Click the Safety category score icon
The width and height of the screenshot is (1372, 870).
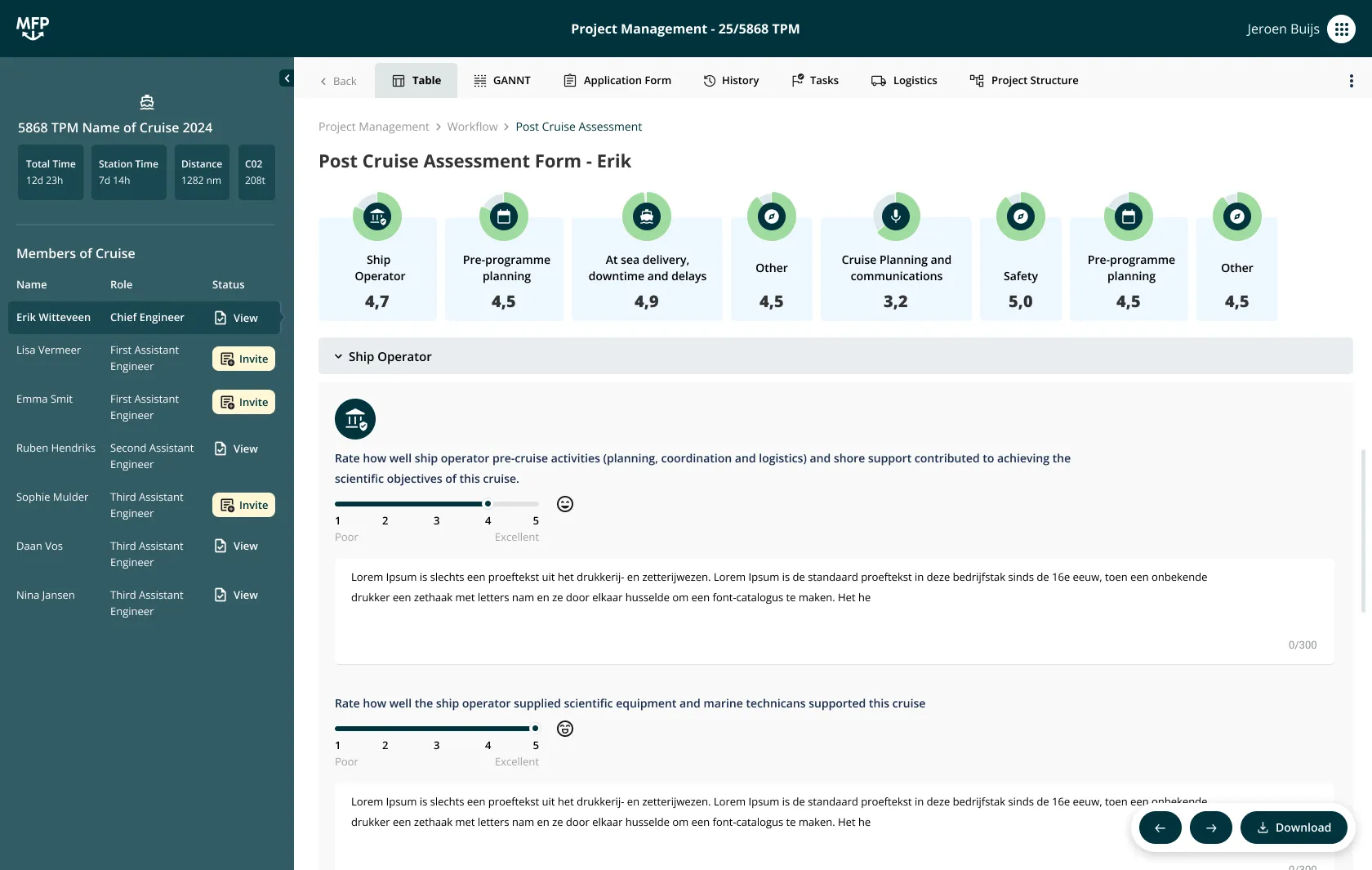click(x=1020, y=216)
